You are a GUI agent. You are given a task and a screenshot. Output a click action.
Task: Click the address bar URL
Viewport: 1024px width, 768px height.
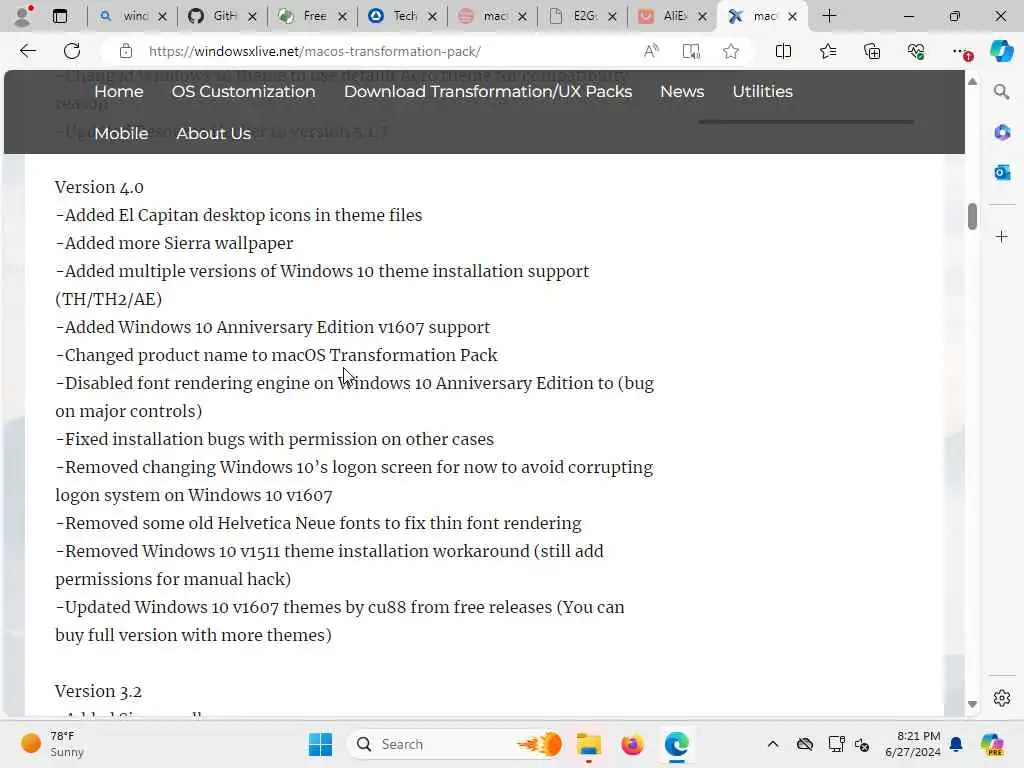[315, 51]
